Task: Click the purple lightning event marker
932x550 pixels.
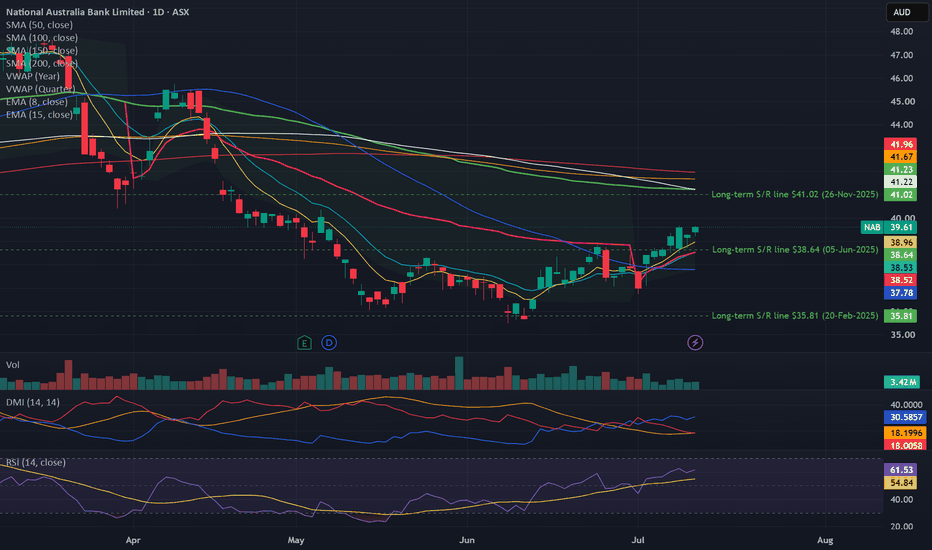Action: 695,342
